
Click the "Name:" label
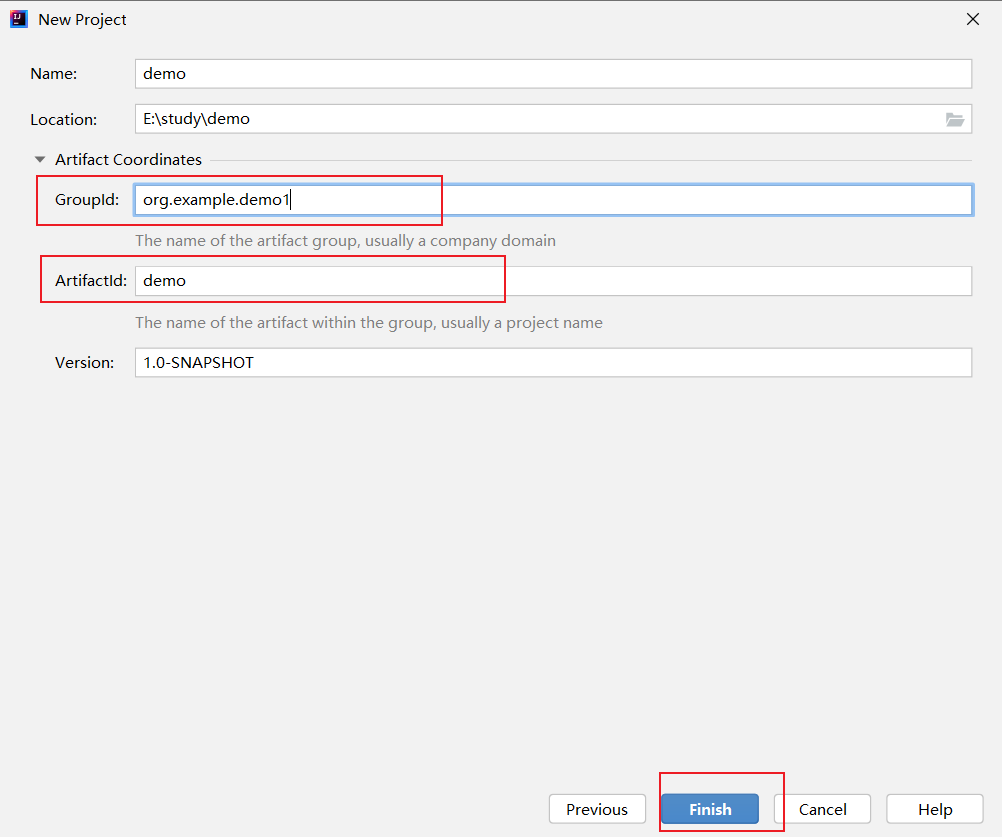[54, 73]
